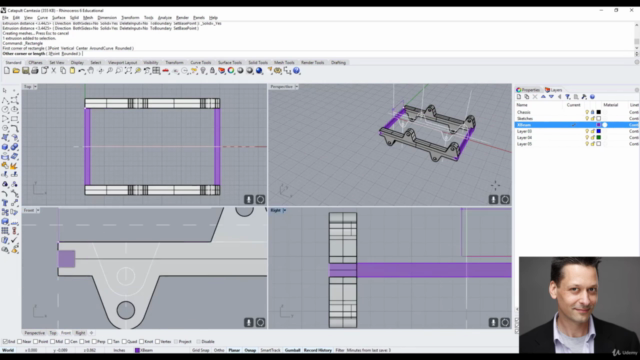Screen dimensions: 640x360
Task: Create a new file from Standard toolbar
Action: click(7, 71)
